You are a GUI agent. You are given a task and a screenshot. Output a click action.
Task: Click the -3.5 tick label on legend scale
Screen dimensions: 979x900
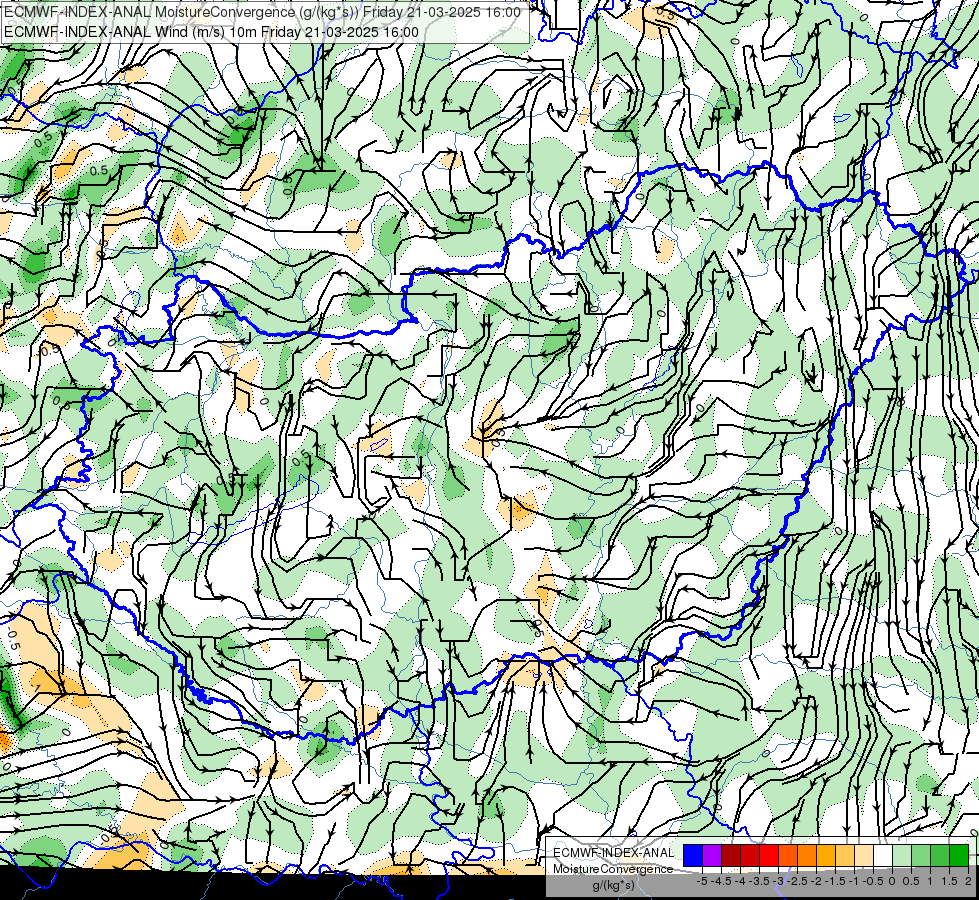(x=759, y=881)
